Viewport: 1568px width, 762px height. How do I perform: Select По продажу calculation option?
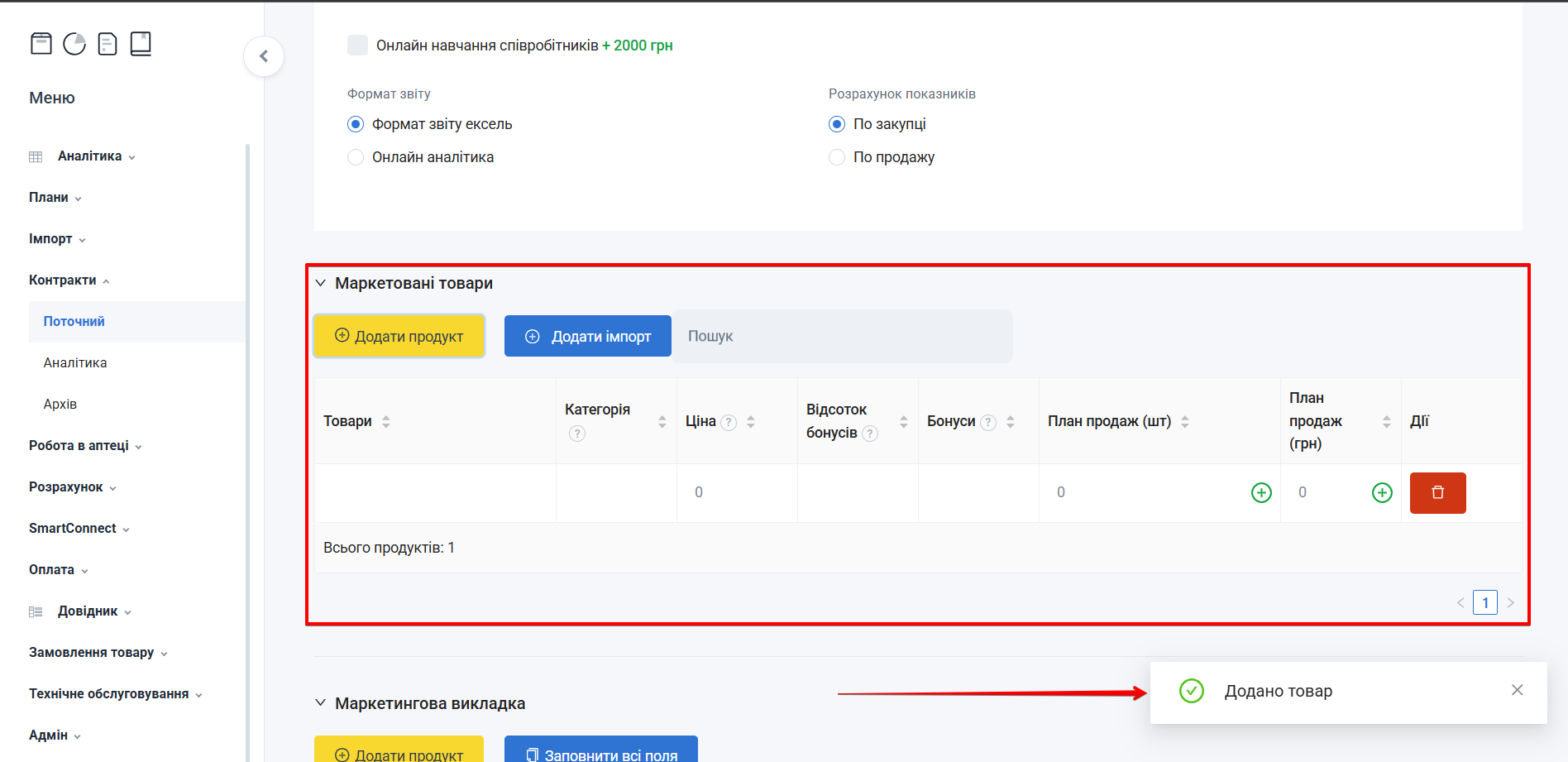[837, 157]
